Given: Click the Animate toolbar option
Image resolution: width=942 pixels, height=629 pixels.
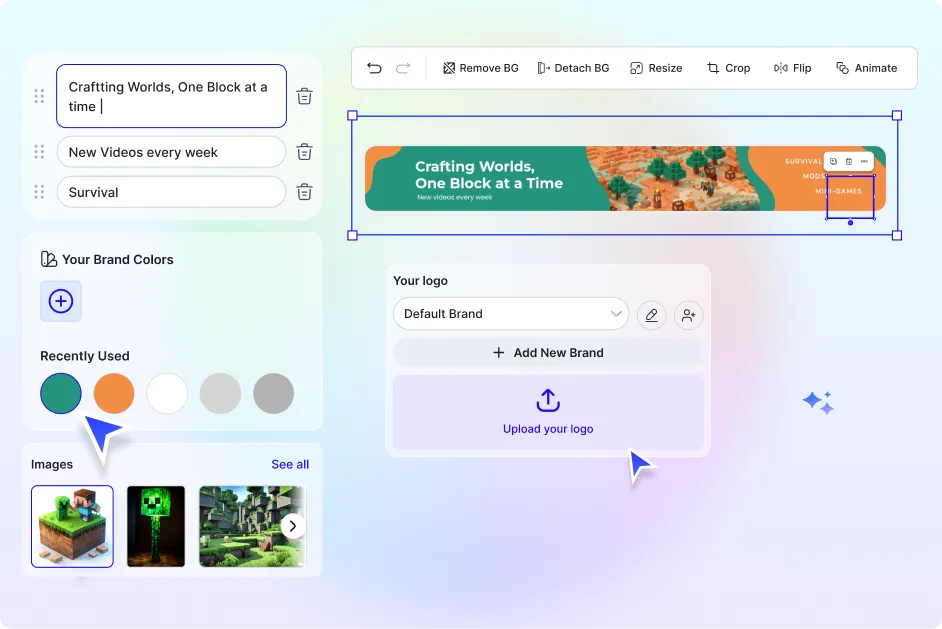Looking at the screenshot, I should [x=866, y=68].
